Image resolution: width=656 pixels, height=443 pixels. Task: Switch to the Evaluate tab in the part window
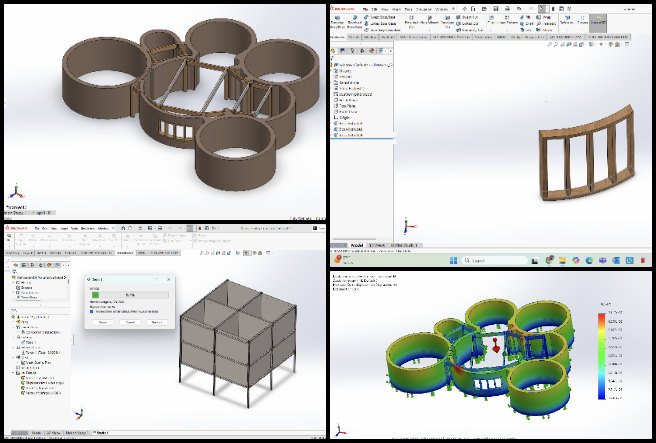[388, 37]
